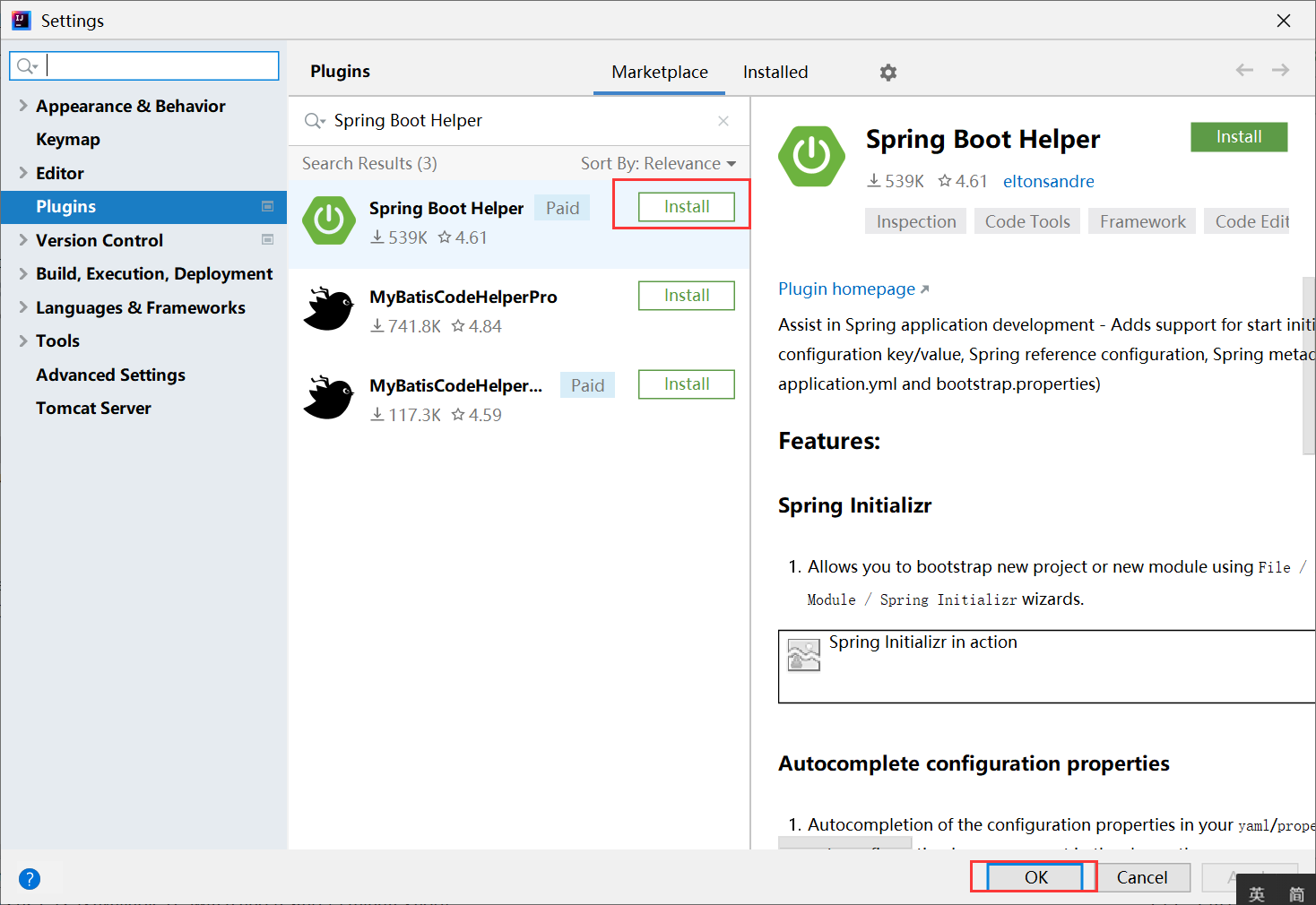The image size is (1316, 905).
Task: Close the Settings window
Action: click(1284, 21)
